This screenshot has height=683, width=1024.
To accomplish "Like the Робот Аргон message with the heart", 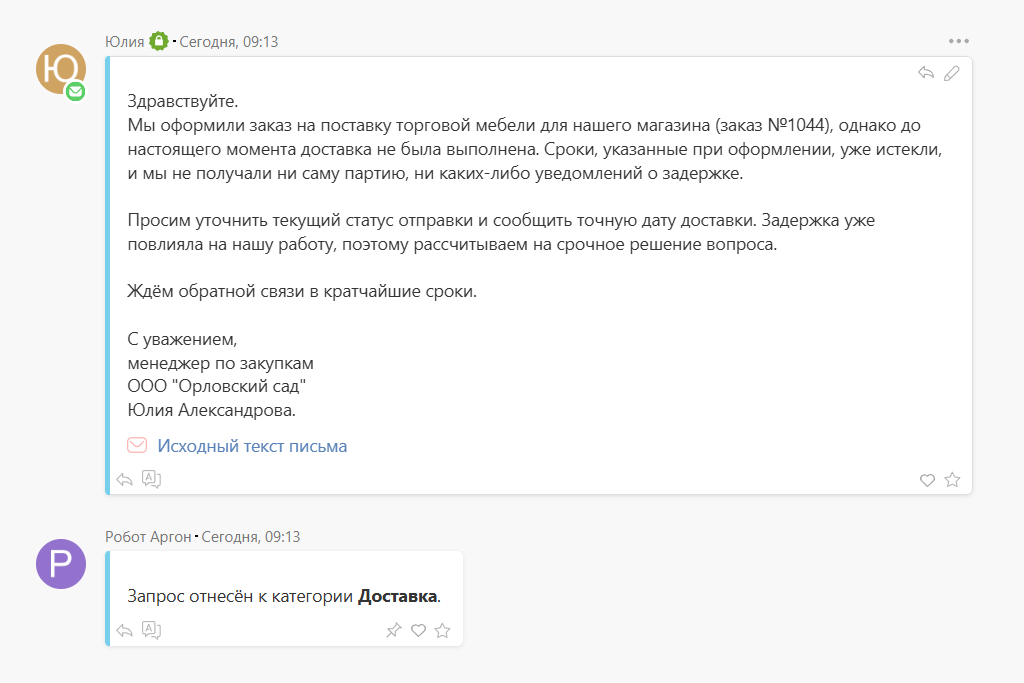I will pos(419,630).
